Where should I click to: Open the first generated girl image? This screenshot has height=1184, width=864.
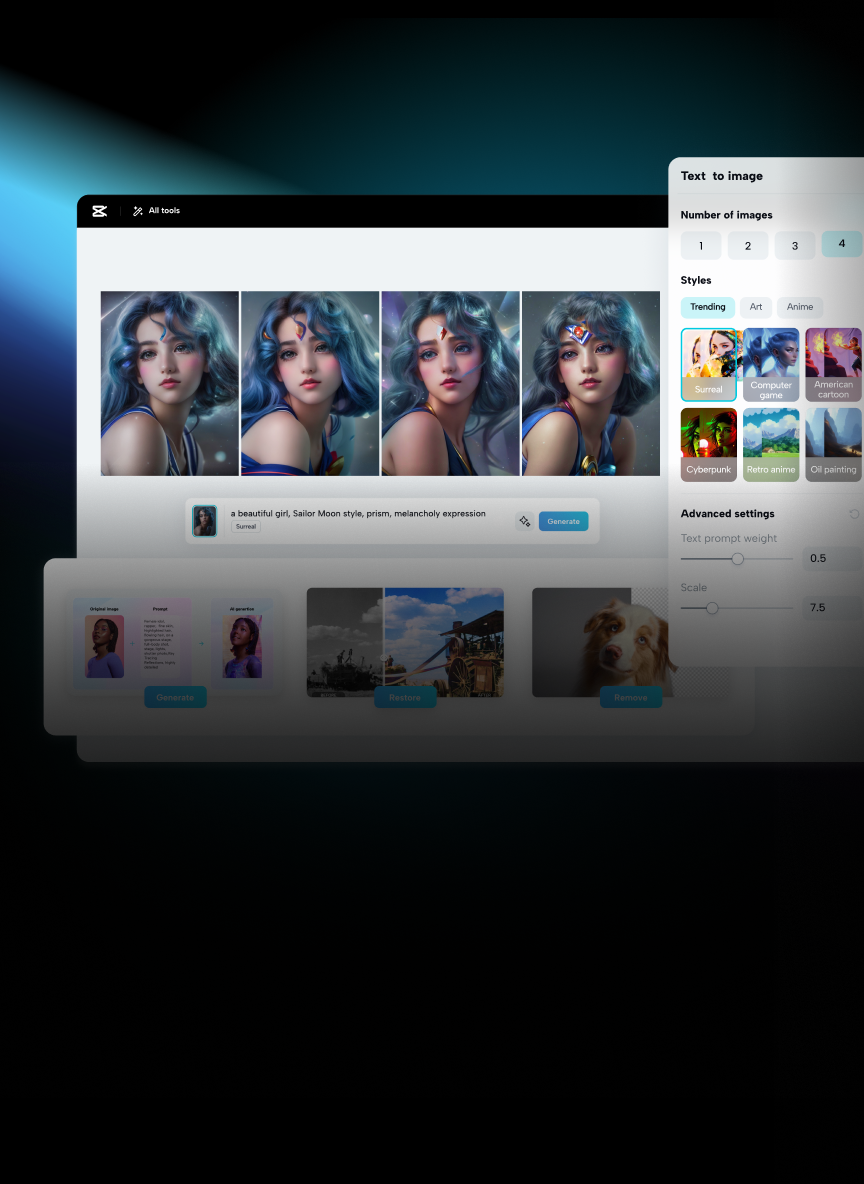(x=170, y=383)
